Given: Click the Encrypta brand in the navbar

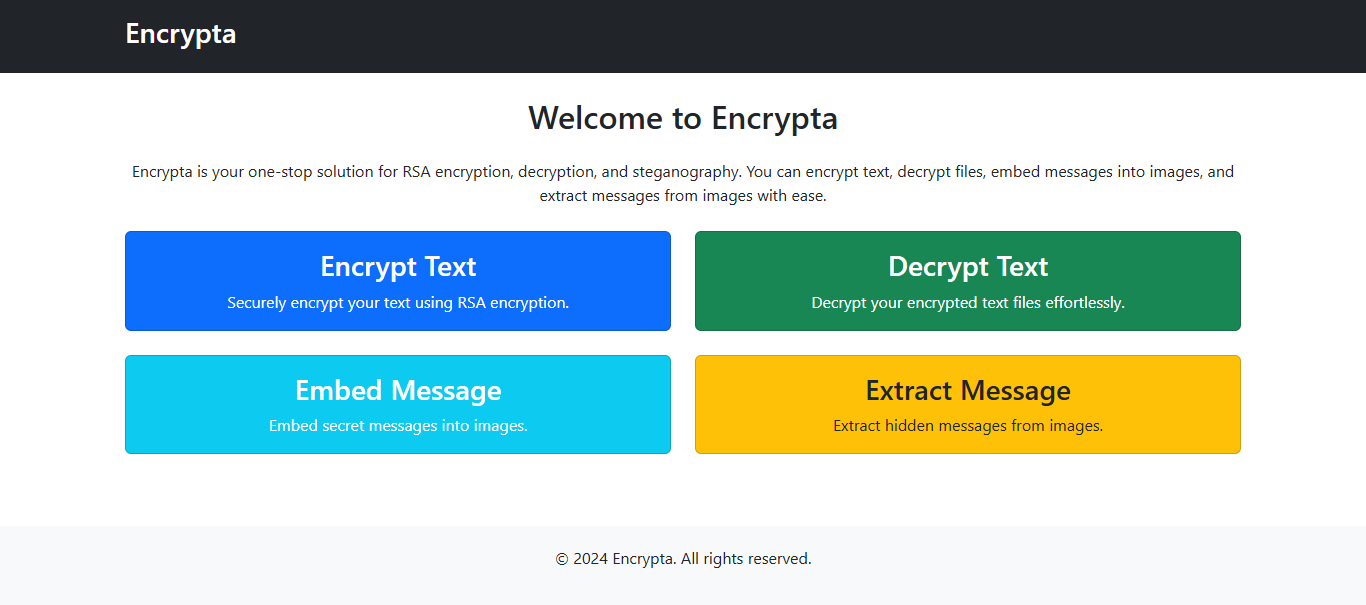Looking at the screenshot, I should (180, 34).
